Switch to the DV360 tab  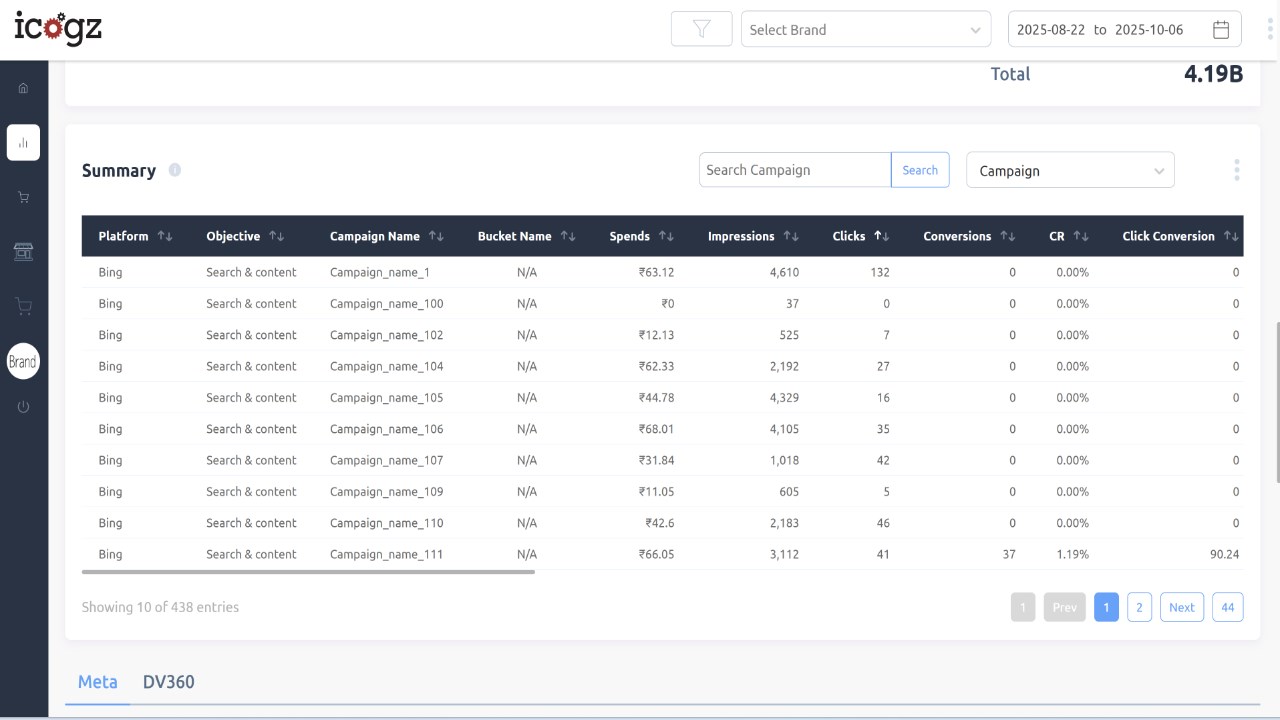tap(169, 682)
